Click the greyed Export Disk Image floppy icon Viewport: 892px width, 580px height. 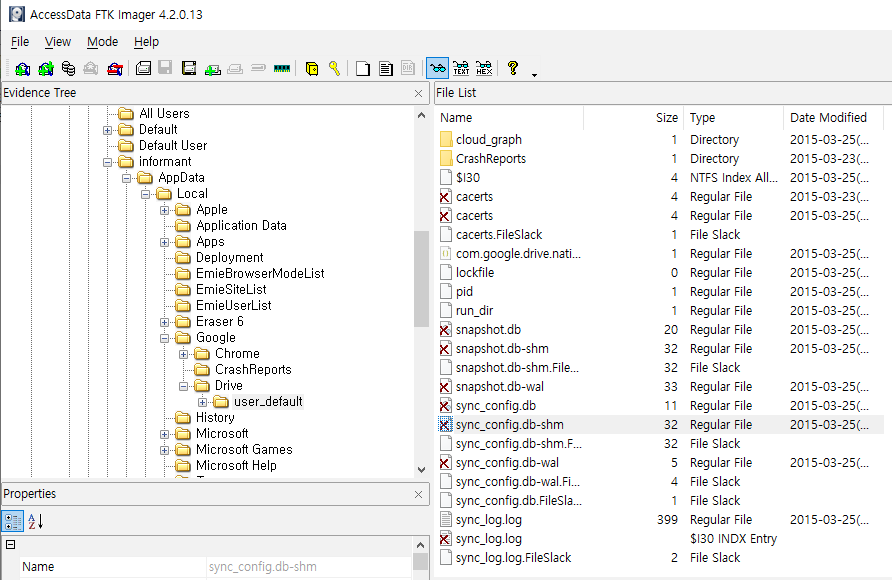coord(165,69)
